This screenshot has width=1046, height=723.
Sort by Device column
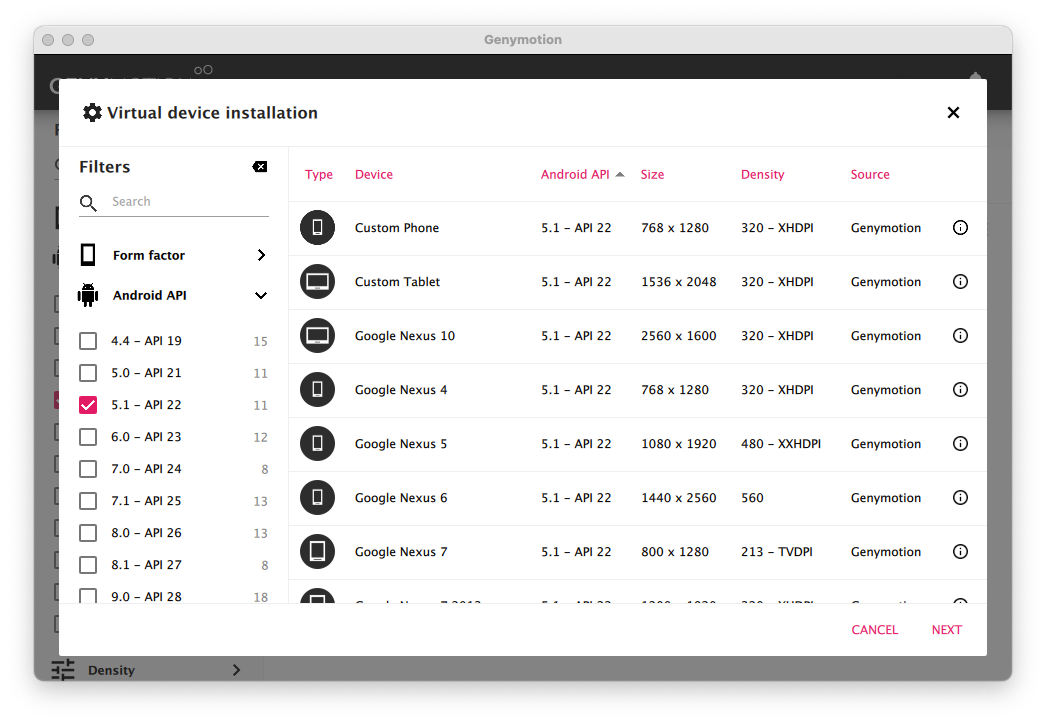click(374, 174)
